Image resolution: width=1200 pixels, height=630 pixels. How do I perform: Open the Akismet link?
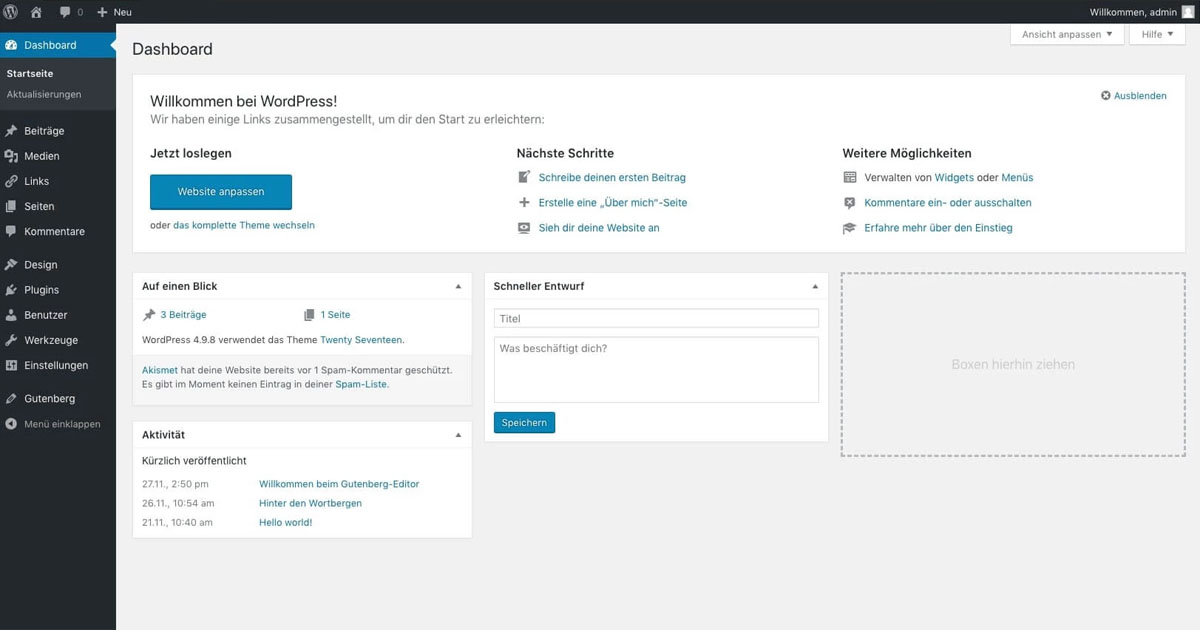click(160, 370)
